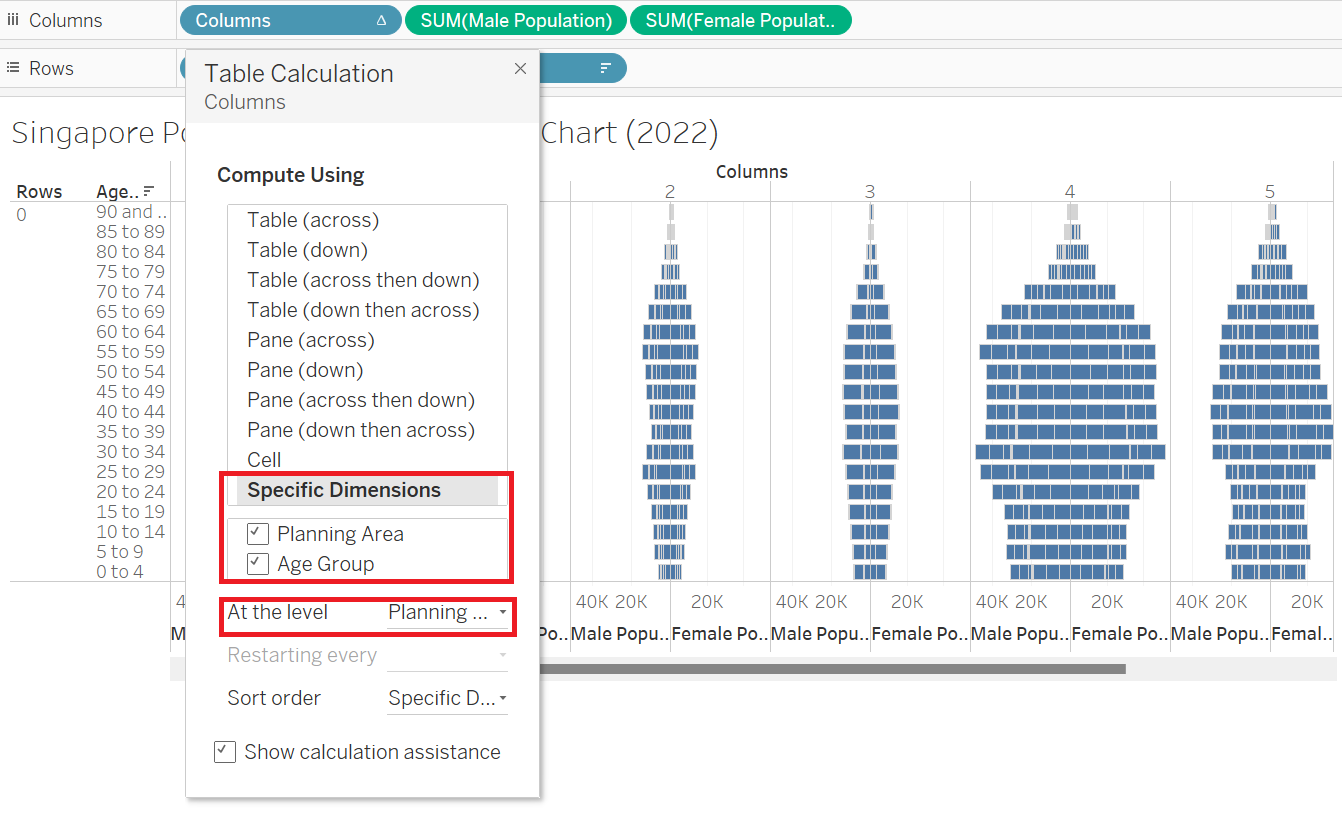
Task: Click the Rows shelf icon
Action: click(13, 69)
